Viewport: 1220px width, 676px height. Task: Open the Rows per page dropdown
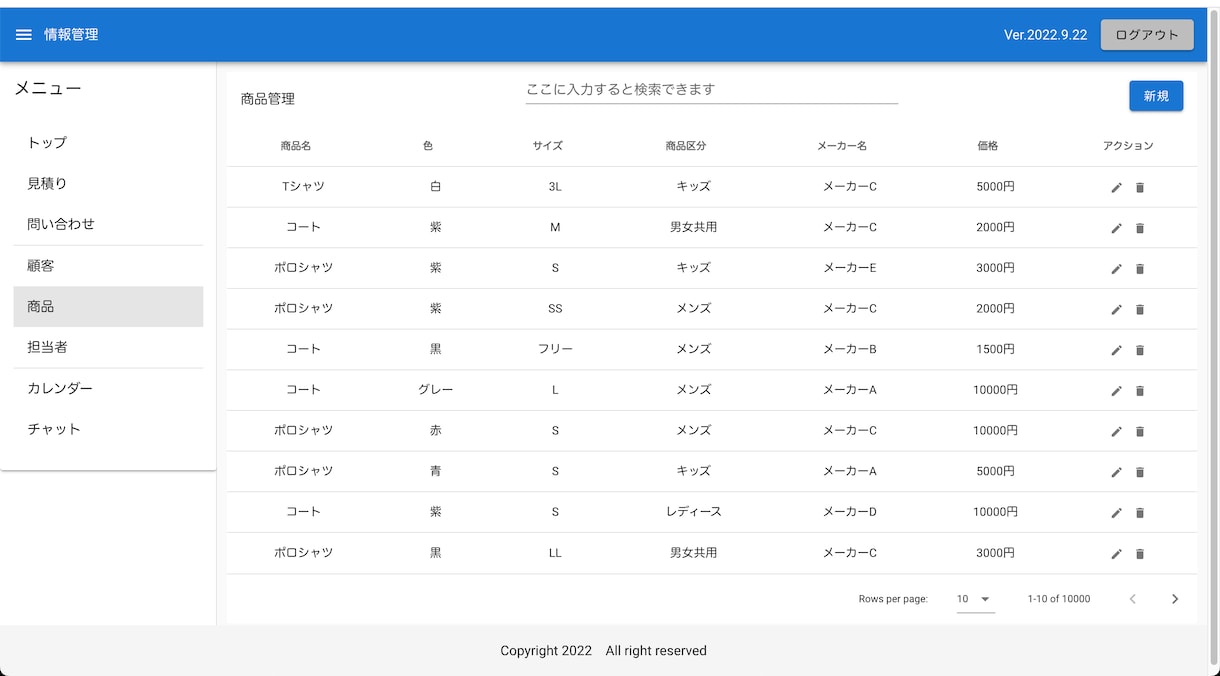tap(975, 599)
